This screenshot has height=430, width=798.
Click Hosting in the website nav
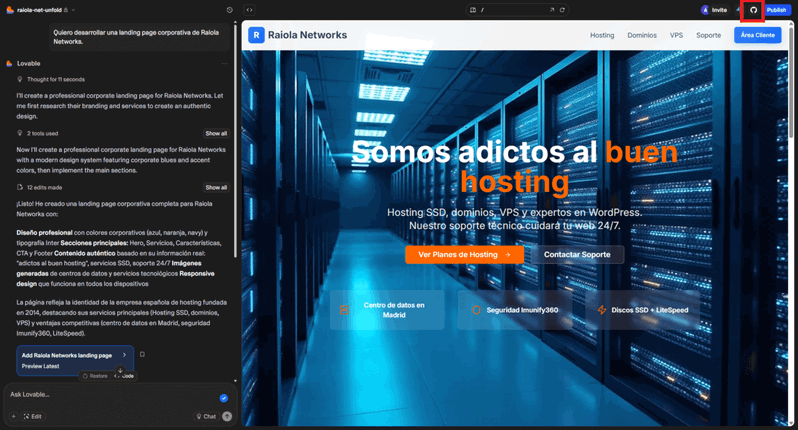pos(602,35)
